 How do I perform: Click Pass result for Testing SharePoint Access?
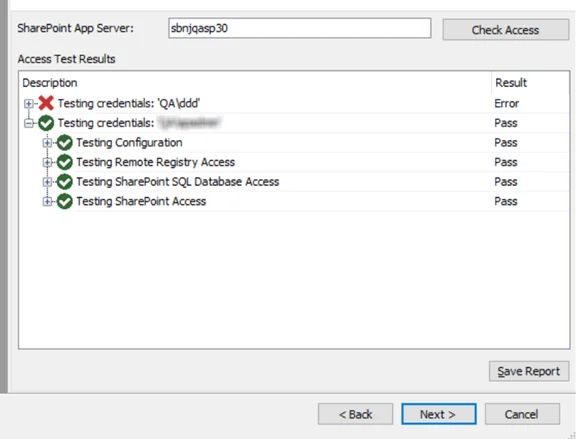pyautogui.click(x=506, y=201)
